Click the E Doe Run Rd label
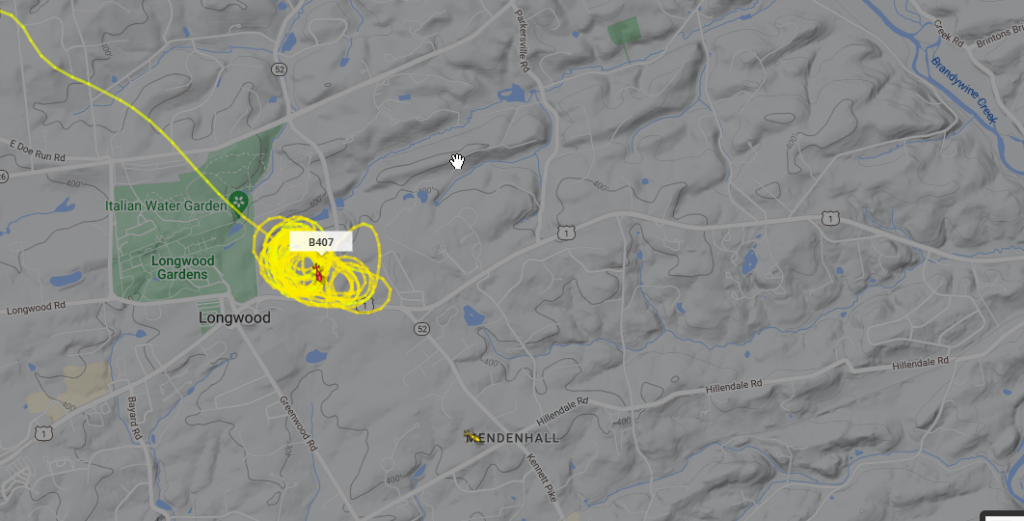The image size is (1024, 521). tap(37, 150)
